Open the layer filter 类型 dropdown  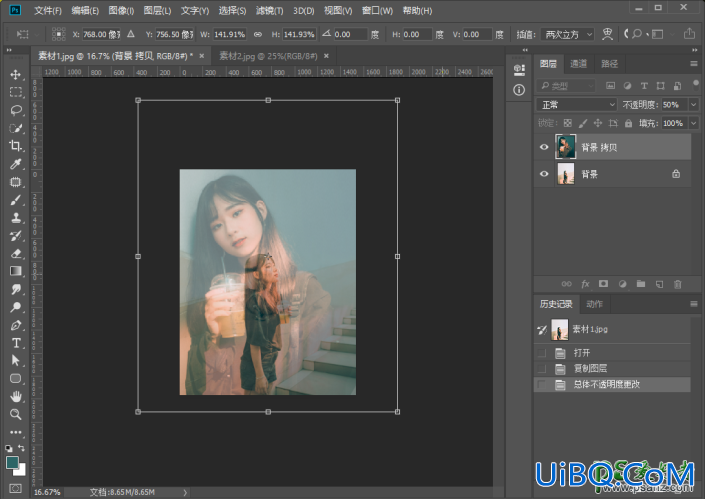(x=567, y=85)
